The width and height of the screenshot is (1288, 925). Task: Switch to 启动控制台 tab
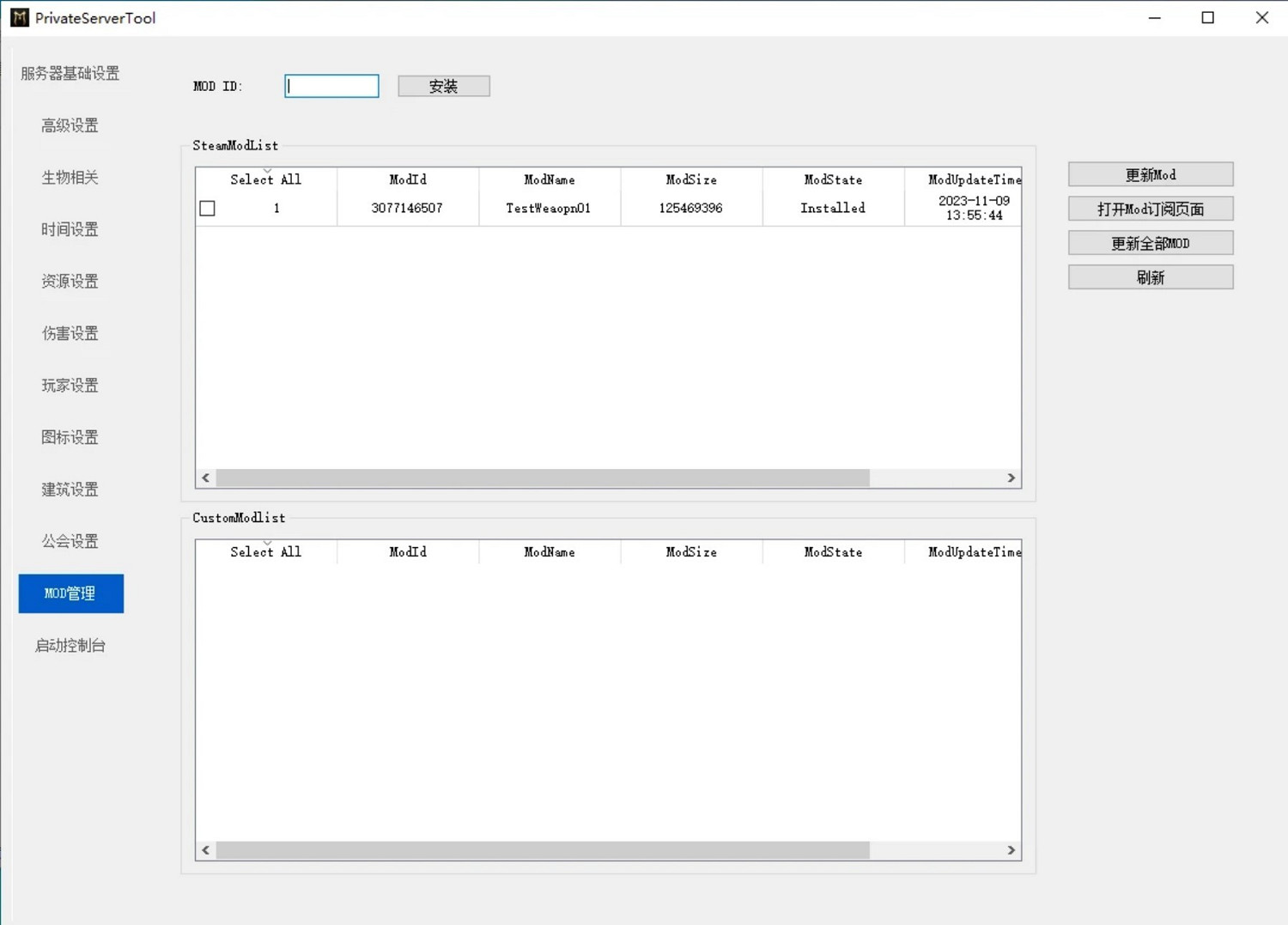(x=70, y=646)
